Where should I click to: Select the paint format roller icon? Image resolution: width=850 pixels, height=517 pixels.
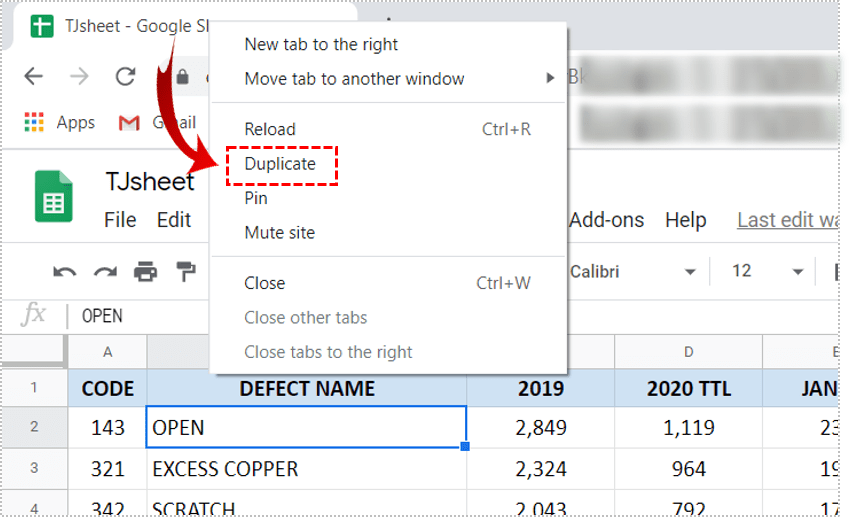click(186, 271)
